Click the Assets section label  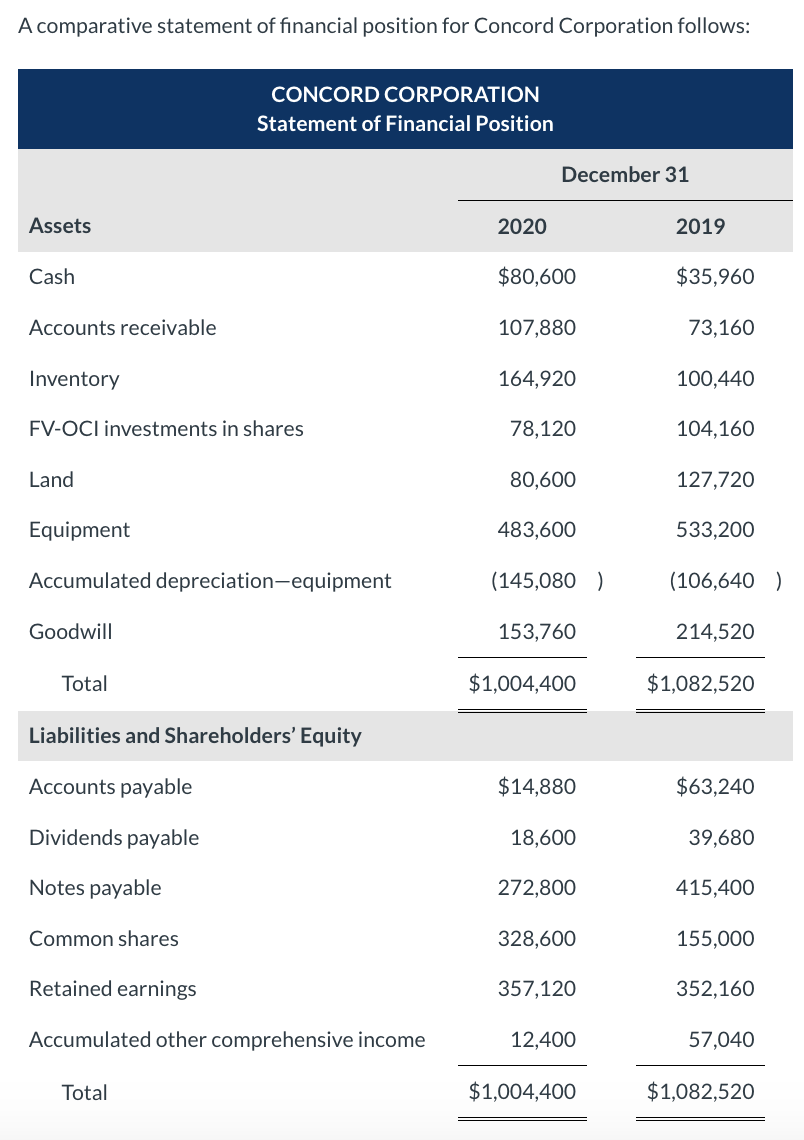point(60,226)
